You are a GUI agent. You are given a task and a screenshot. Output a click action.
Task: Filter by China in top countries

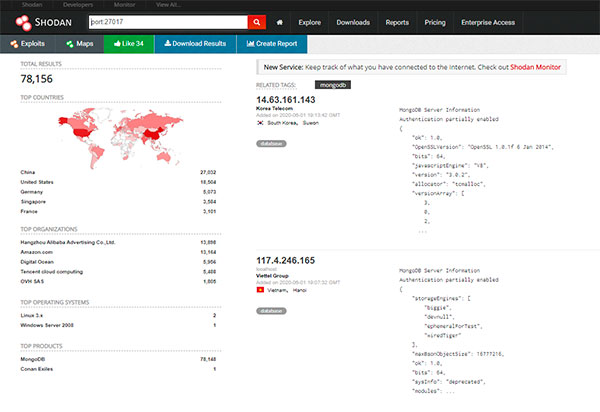tap(28, 172)
